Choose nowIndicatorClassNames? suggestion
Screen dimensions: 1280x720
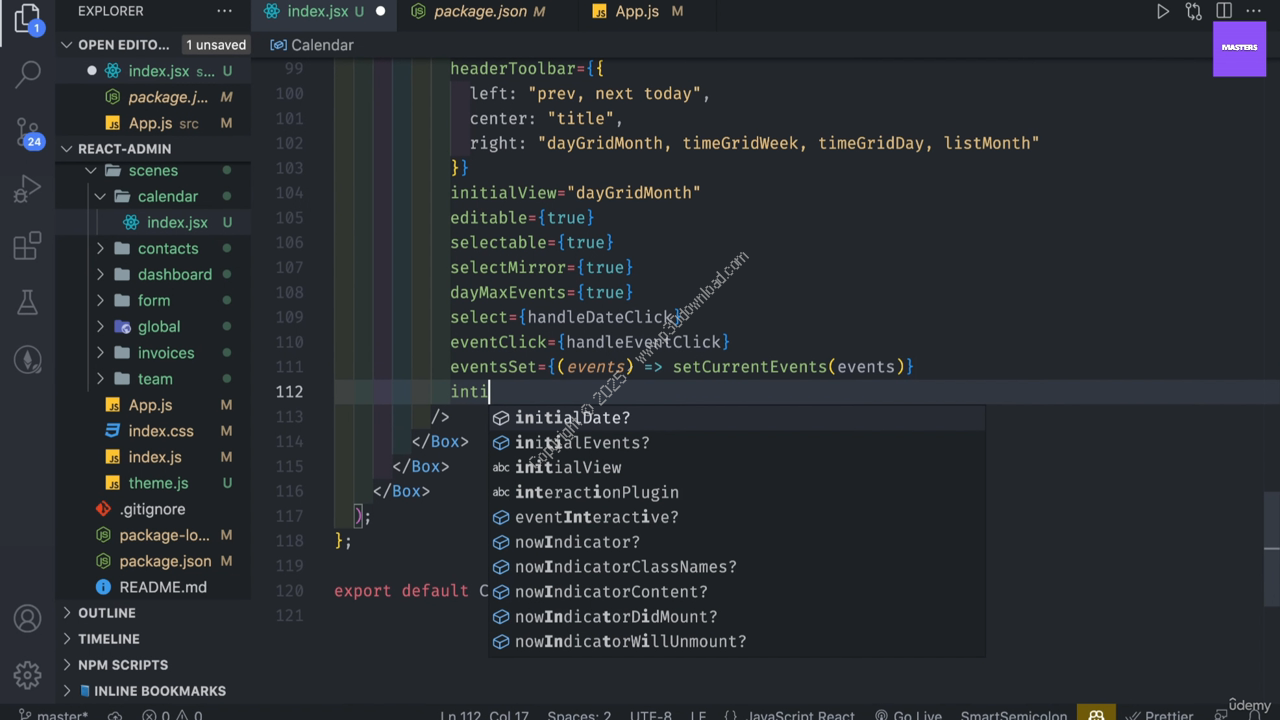coord(737,567)
